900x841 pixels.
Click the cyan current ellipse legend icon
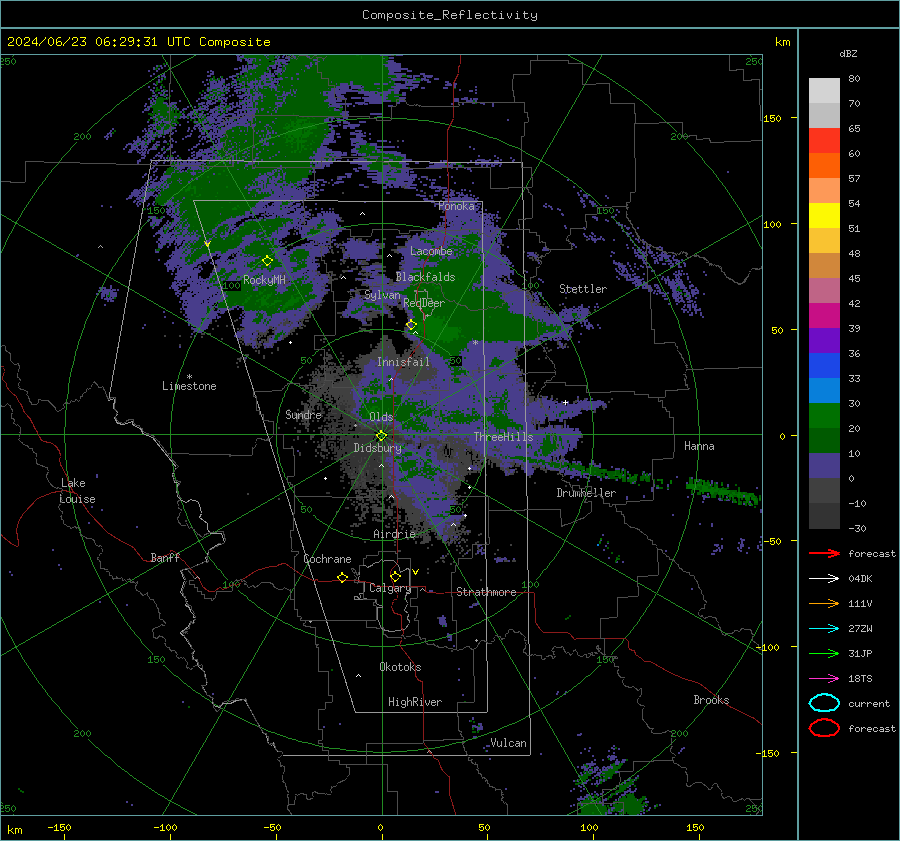click(824, 703)
